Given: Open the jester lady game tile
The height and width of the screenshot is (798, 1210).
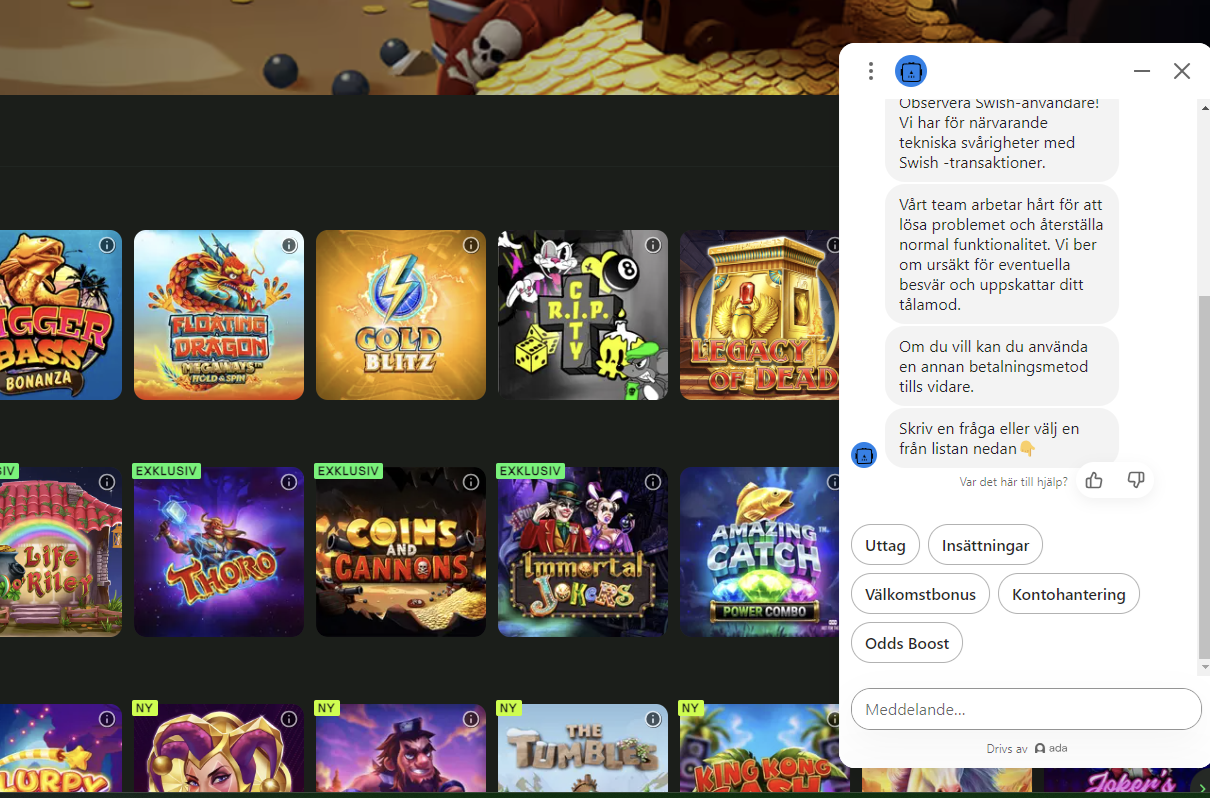Looking at the screenshot, I should (x=219, y=748).
